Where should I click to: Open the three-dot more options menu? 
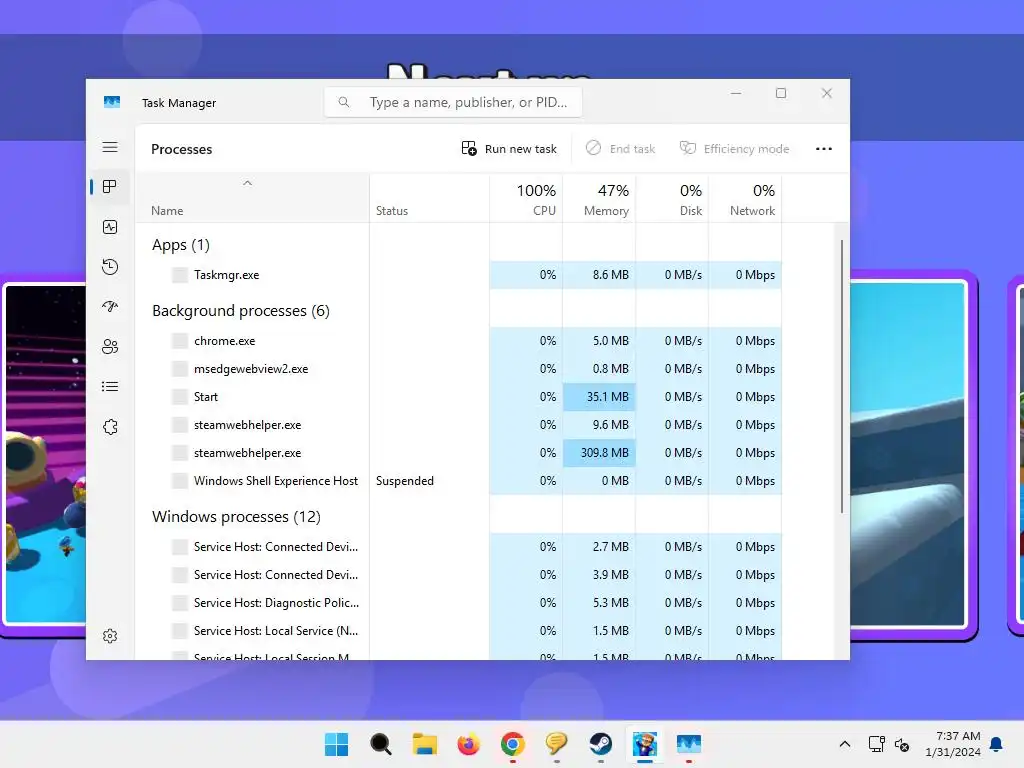tap(824, 149)
